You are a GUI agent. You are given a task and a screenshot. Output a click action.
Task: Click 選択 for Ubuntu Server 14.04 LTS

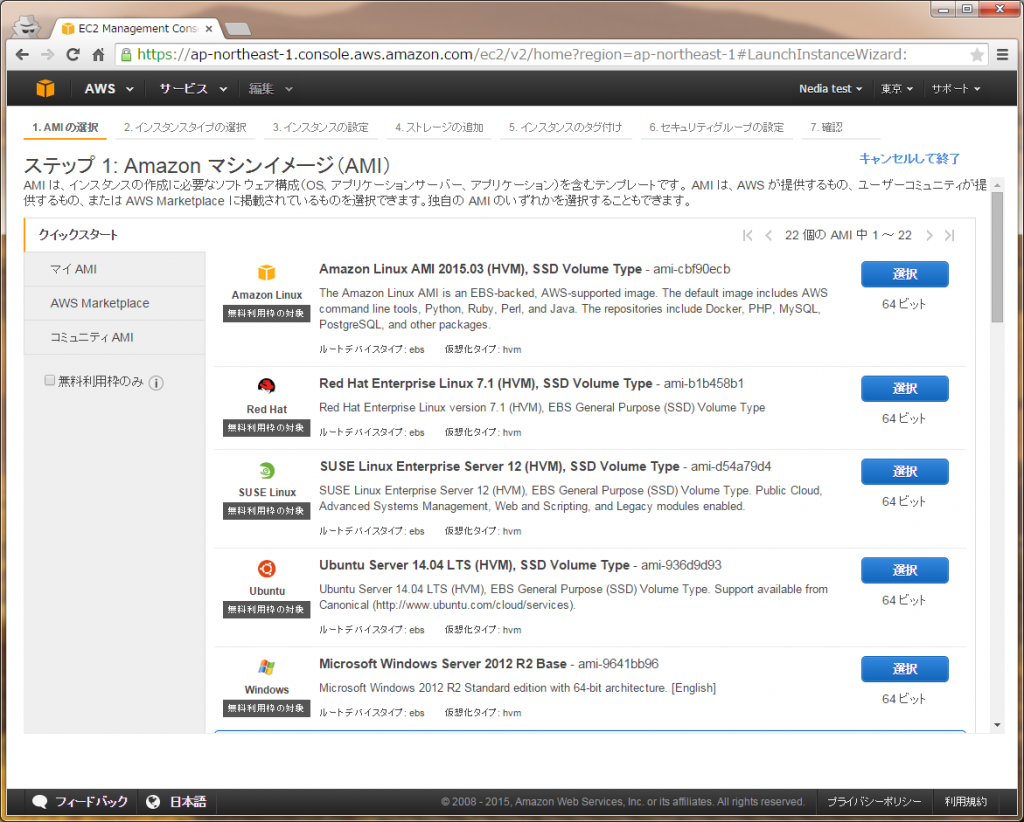904,570
